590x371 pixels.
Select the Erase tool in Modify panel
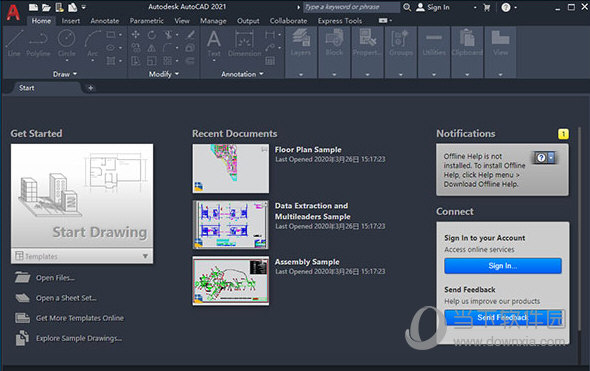(x=191, y=35)
